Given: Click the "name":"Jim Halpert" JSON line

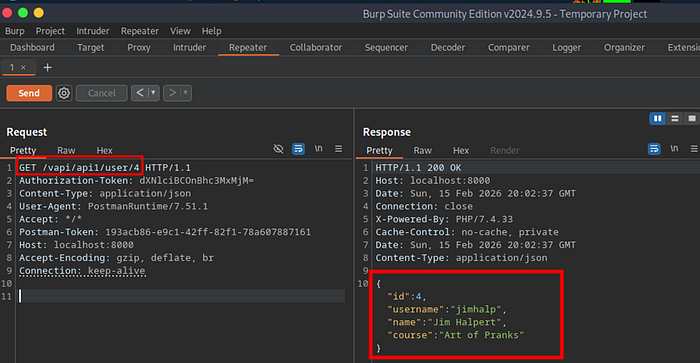Looking at the screenshot, I should pyautogui.click(x=447, y=322).
